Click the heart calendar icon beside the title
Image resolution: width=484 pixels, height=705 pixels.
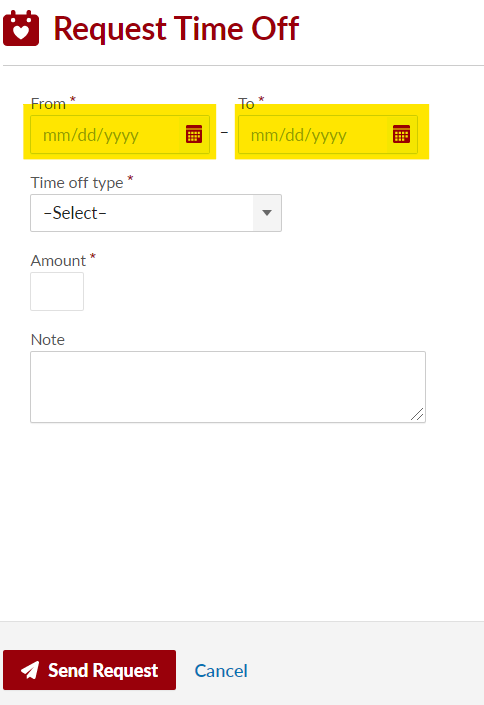pos(21,28)
